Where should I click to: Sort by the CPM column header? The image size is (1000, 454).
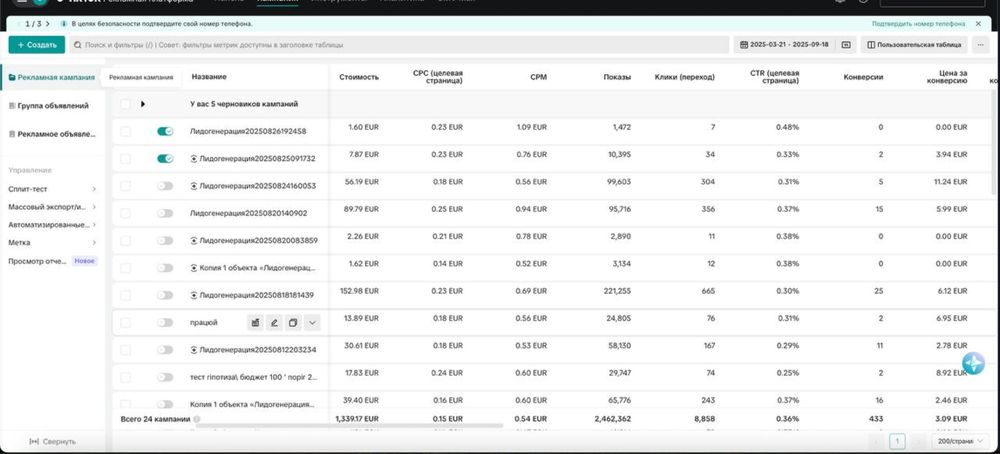538,77
